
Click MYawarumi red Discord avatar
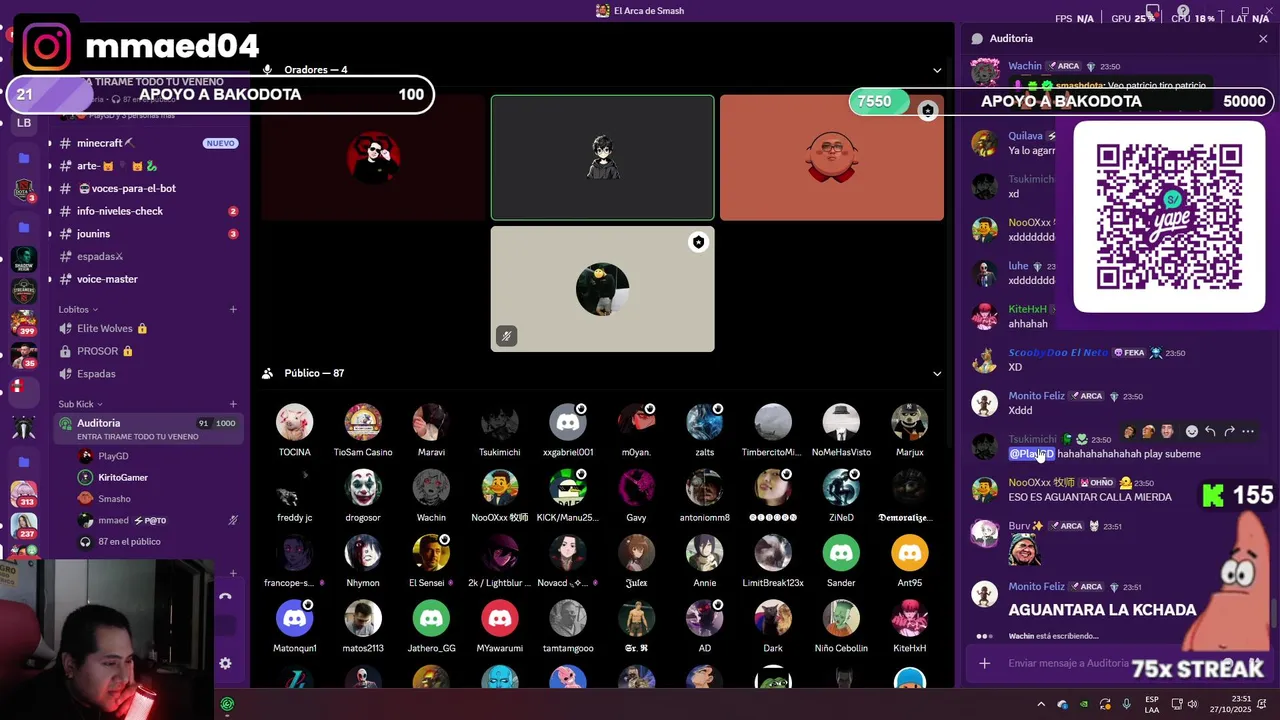(x=500, y=618)
